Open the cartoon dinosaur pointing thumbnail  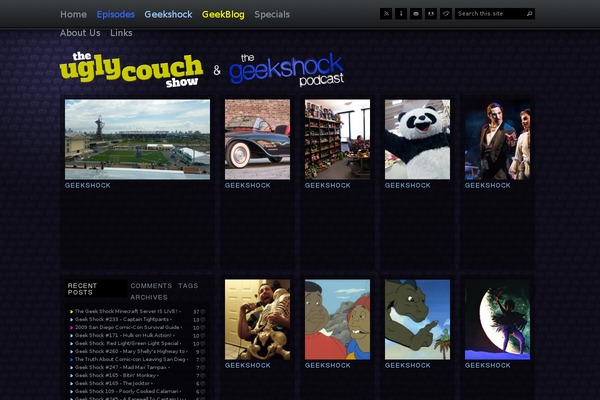pyautogui.click(x=417, y=320)
